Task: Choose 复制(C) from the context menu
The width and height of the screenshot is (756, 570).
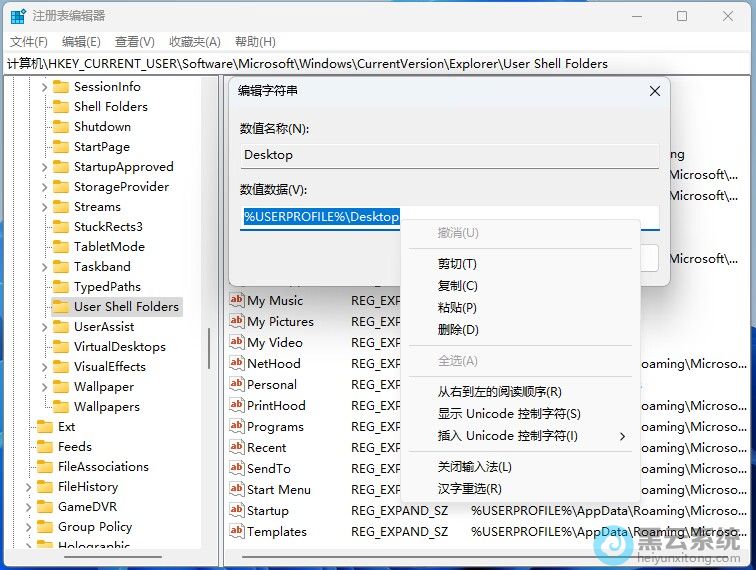Action: [457, 286]
